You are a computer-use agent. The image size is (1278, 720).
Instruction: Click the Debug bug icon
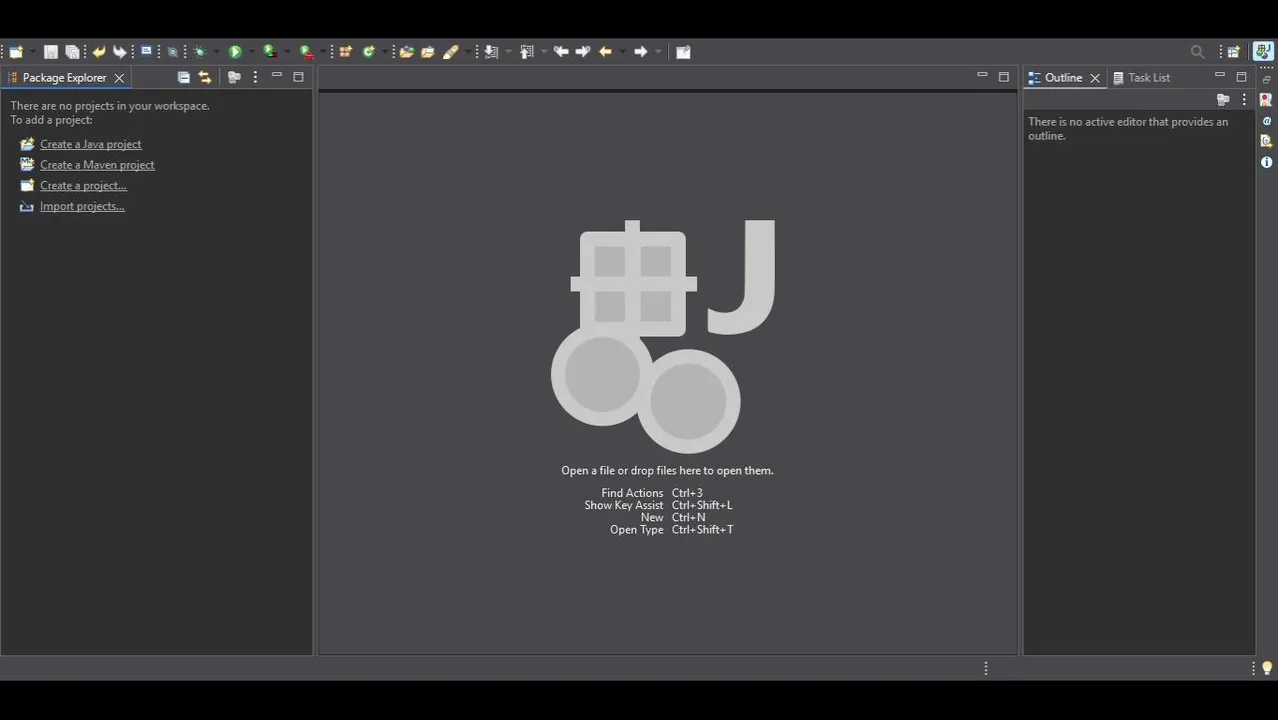click(199, 52)
